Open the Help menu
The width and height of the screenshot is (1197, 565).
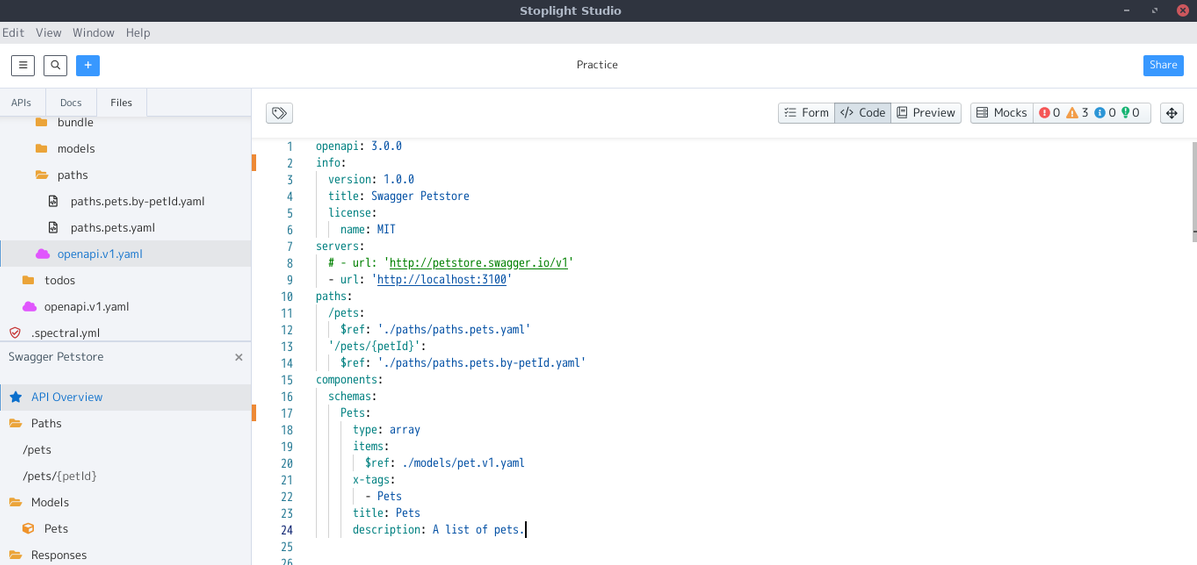(x=138, y=33)
